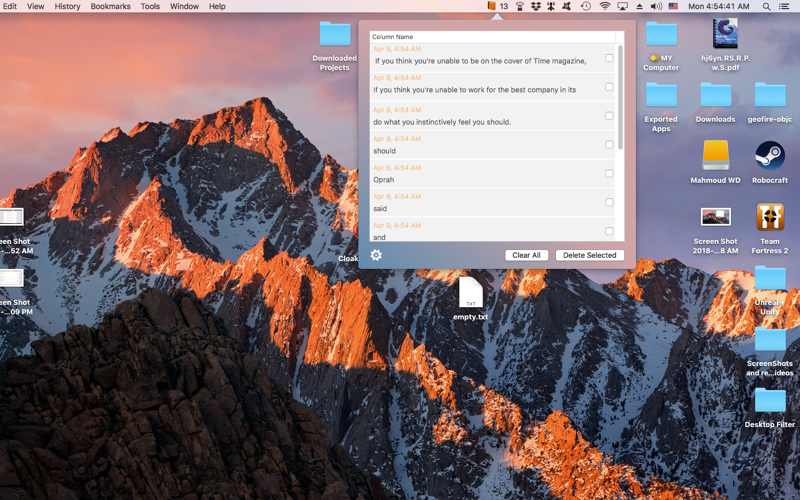Click the volume speaker icon

click(x=656, y=6)
